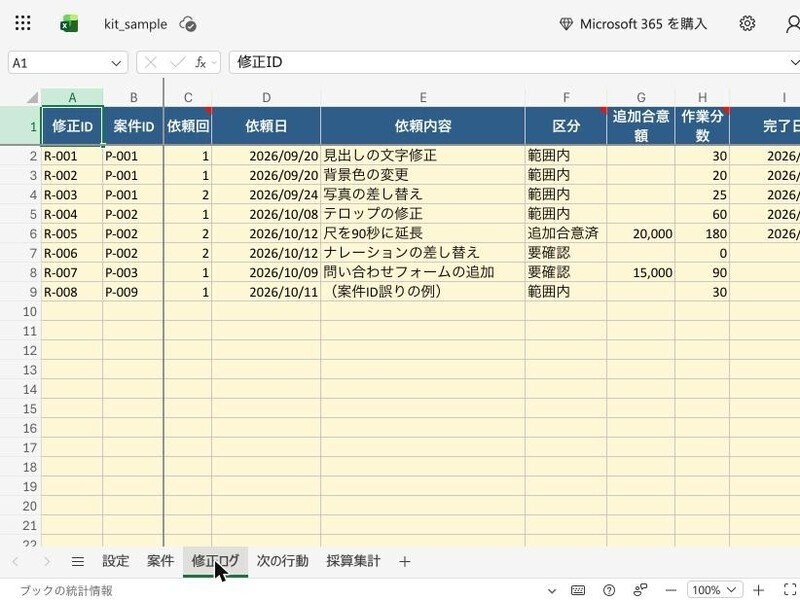Click the keyboard icon in status bar

578,590
